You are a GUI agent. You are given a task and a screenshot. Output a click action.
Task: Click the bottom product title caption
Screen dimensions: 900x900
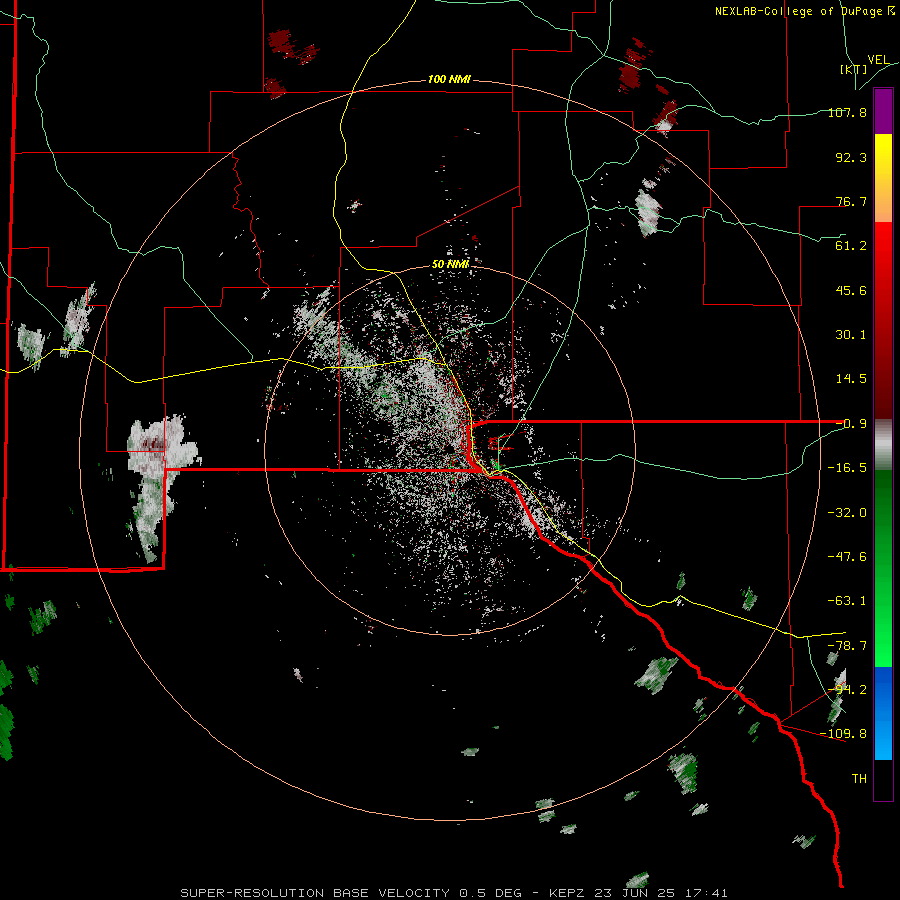click(x=454, y=893)
